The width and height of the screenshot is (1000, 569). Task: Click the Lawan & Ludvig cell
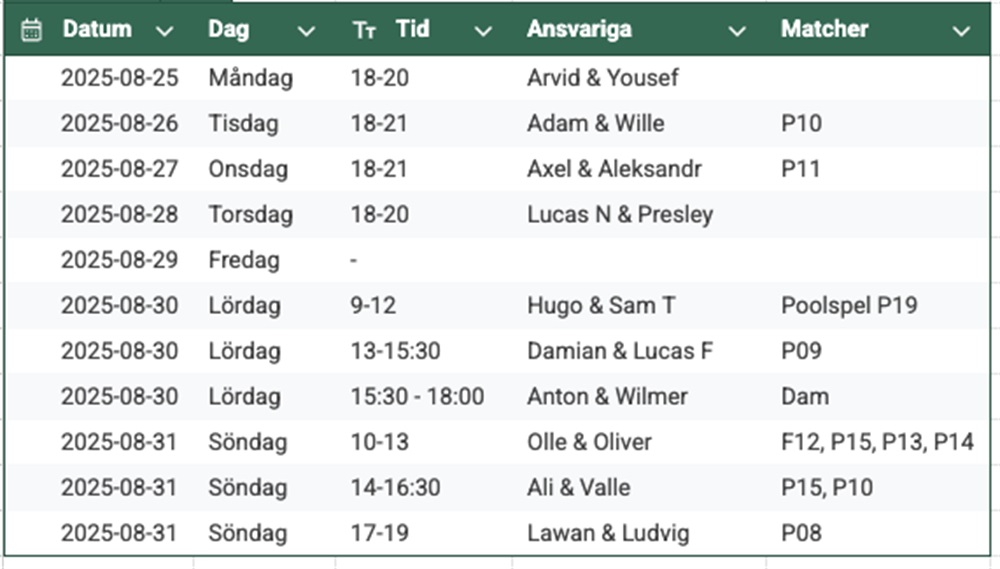point(608,533)
